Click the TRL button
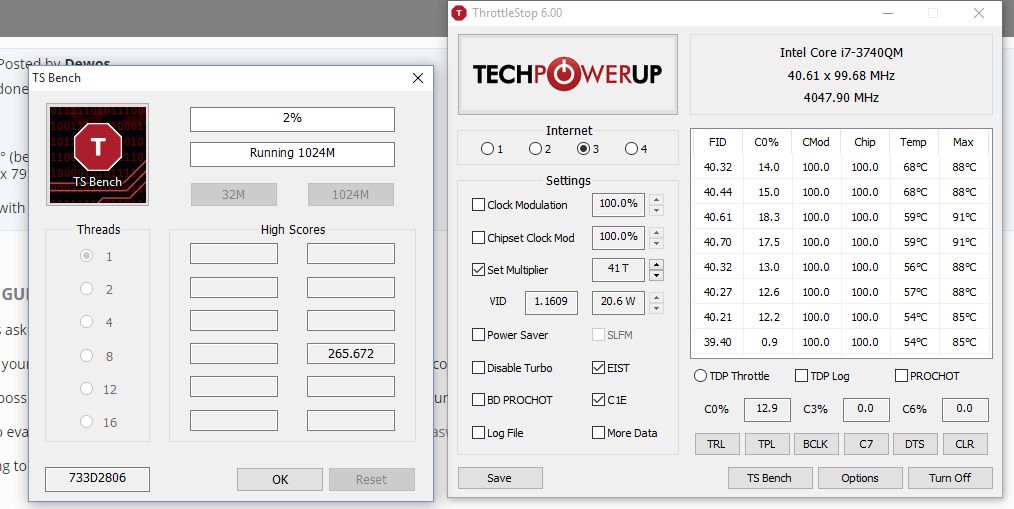 [x=717, y=444]
